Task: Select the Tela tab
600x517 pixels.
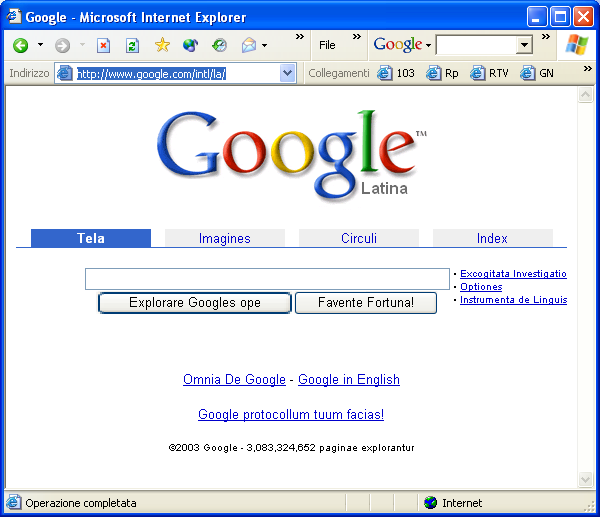Action: coord(91,238)
